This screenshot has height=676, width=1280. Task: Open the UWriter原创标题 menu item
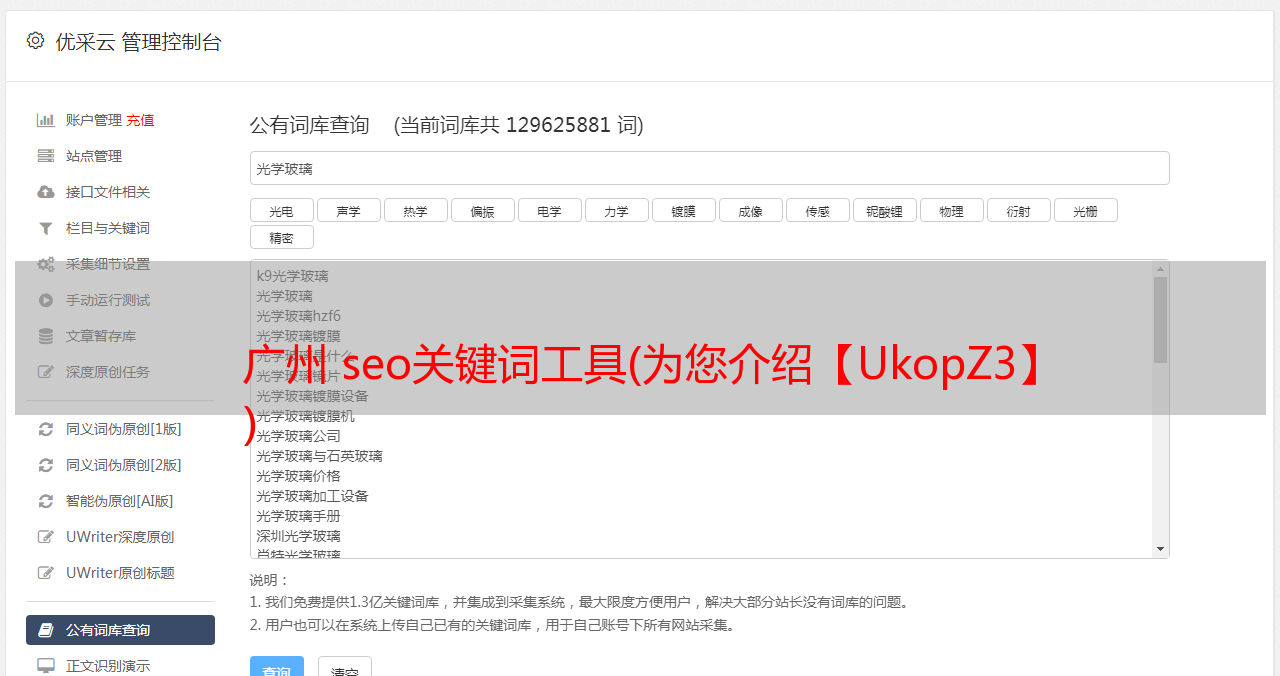[120, 573]
